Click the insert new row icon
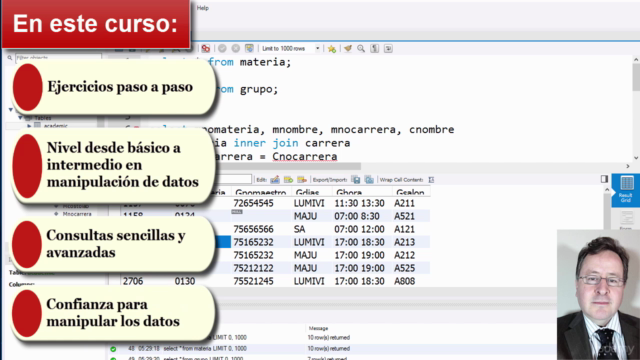640x360 pixels. (x=288, y=180)
